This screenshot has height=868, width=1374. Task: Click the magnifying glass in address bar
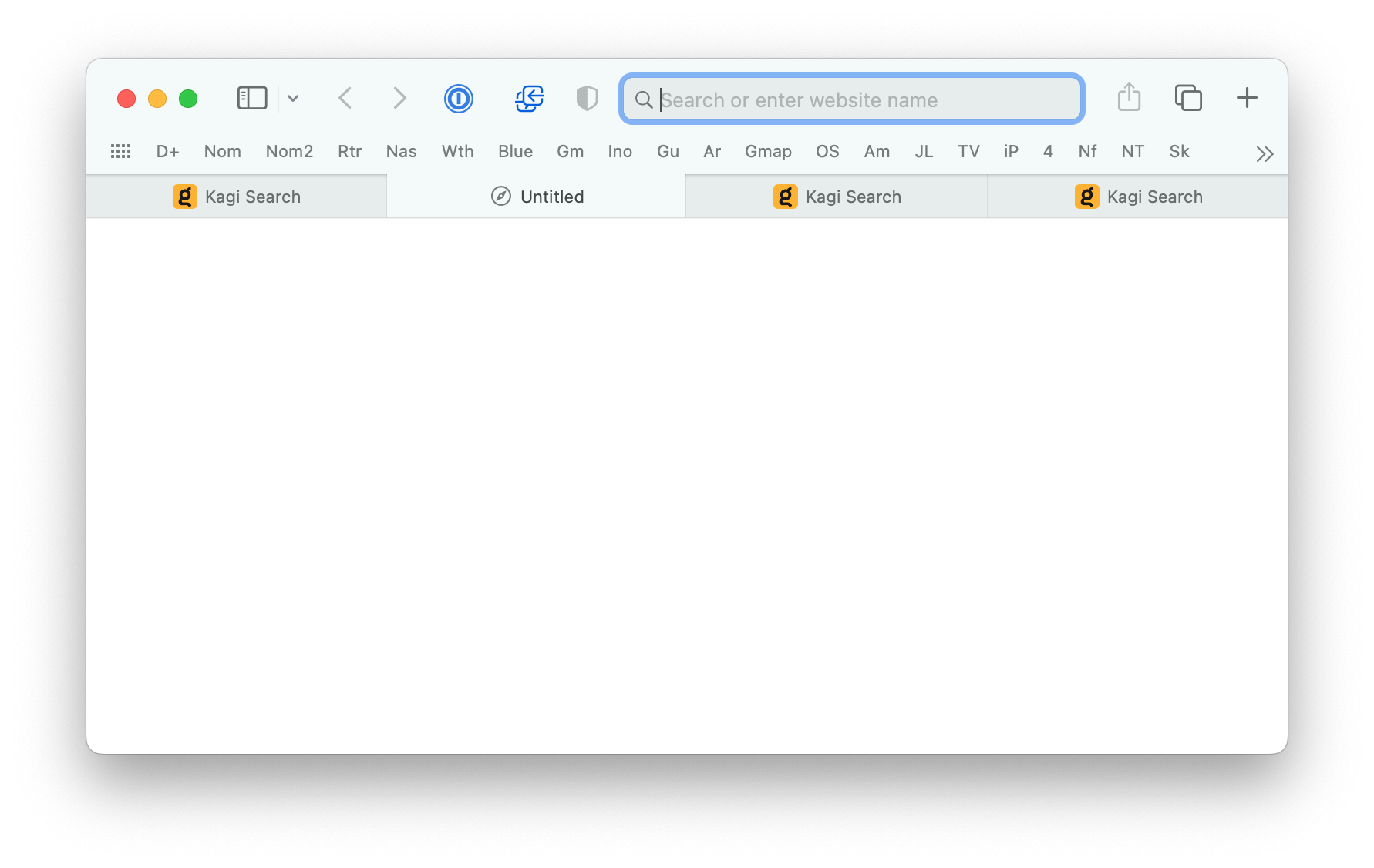point(643,100)
